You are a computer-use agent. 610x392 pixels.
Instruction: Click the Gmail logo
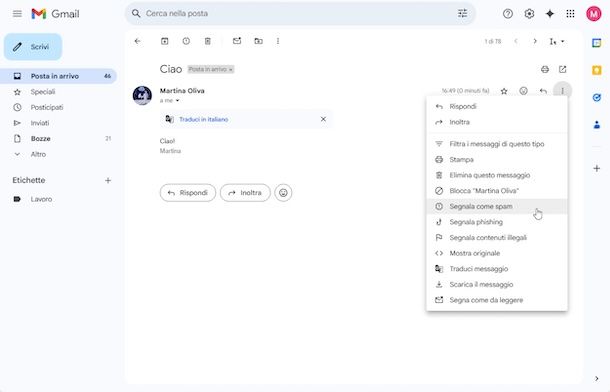click(x=55, y=14)
